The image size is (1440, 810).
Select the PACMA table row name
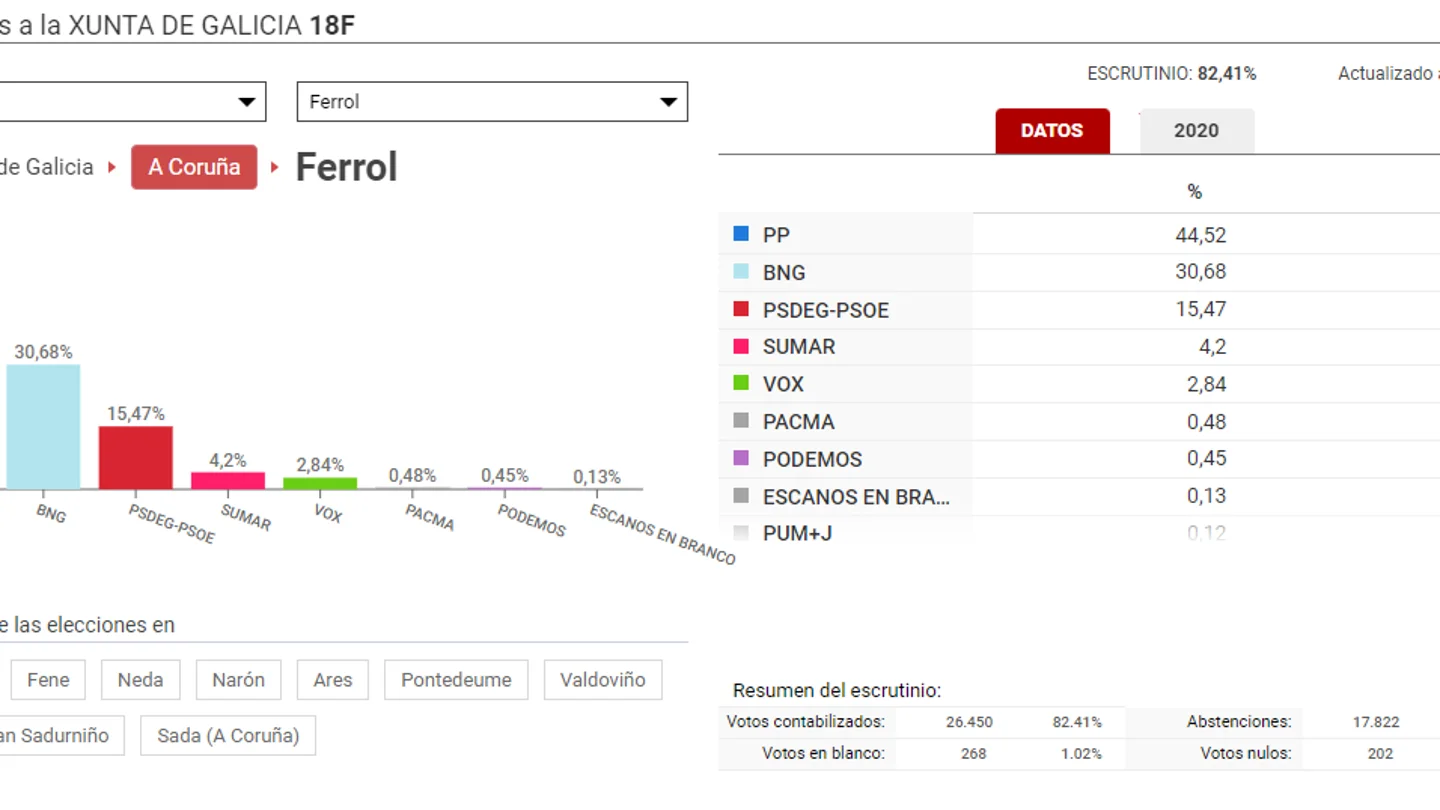coord(798,422)
